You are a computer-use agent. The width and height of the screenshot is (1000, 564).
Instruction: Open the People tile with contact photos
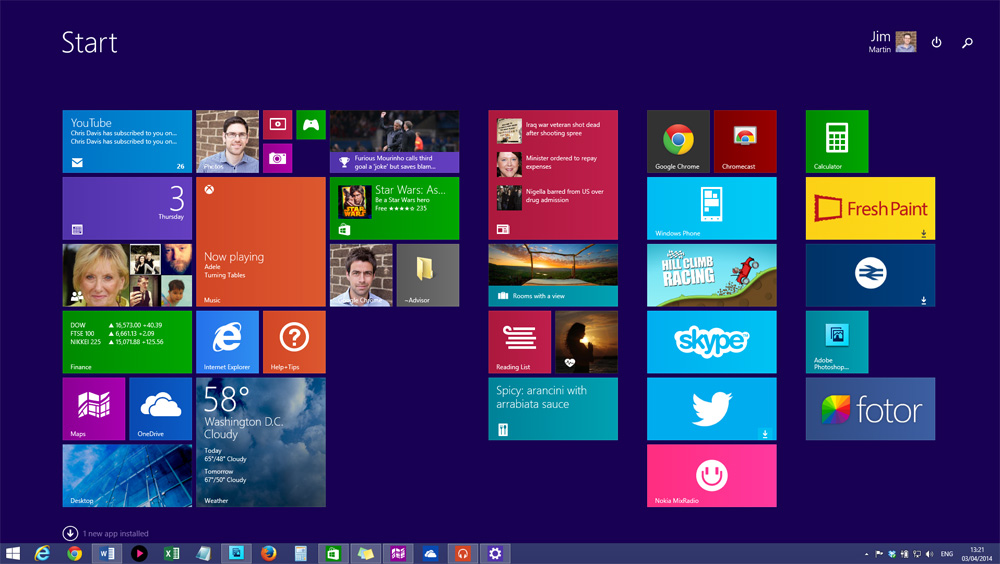(x=127, y=275)
